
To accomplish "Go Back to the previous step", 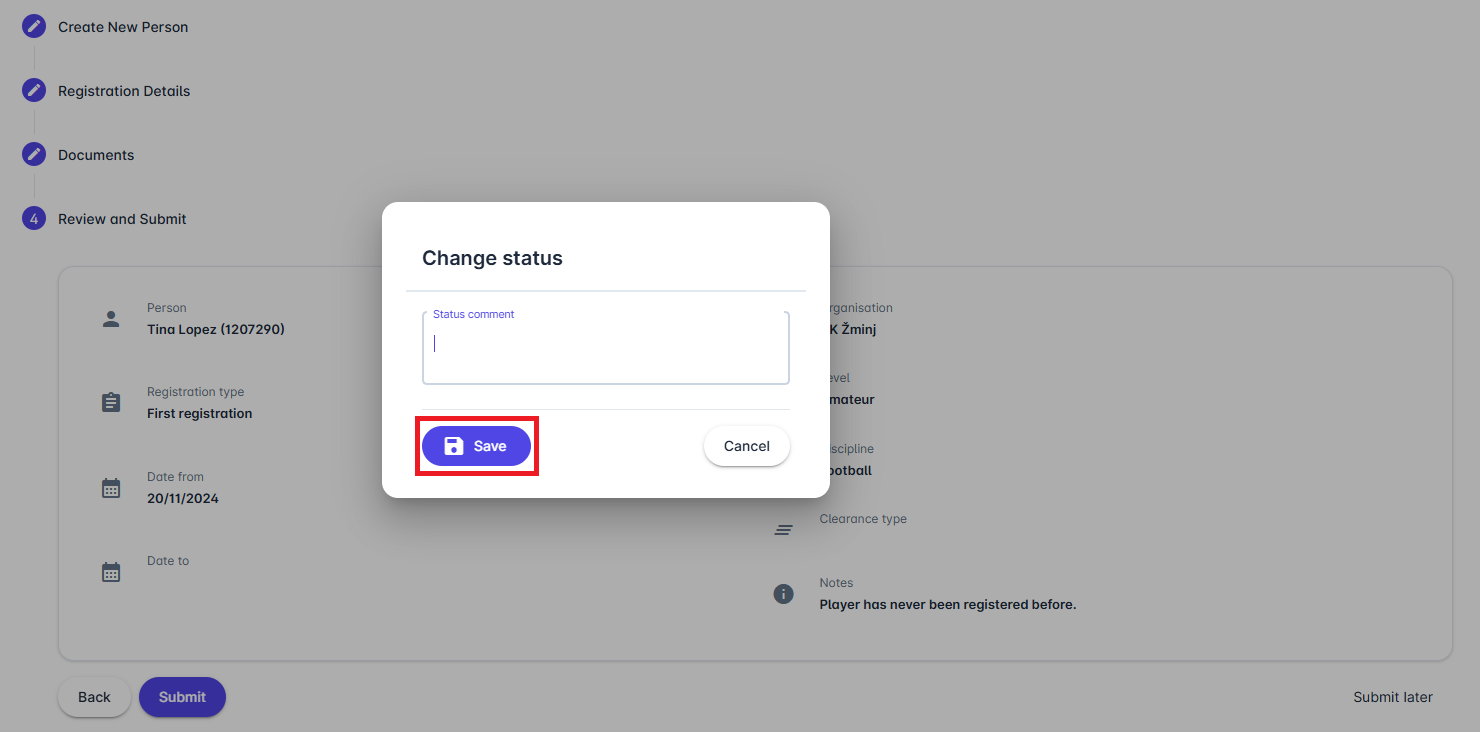I will click(x=94, y=697).
